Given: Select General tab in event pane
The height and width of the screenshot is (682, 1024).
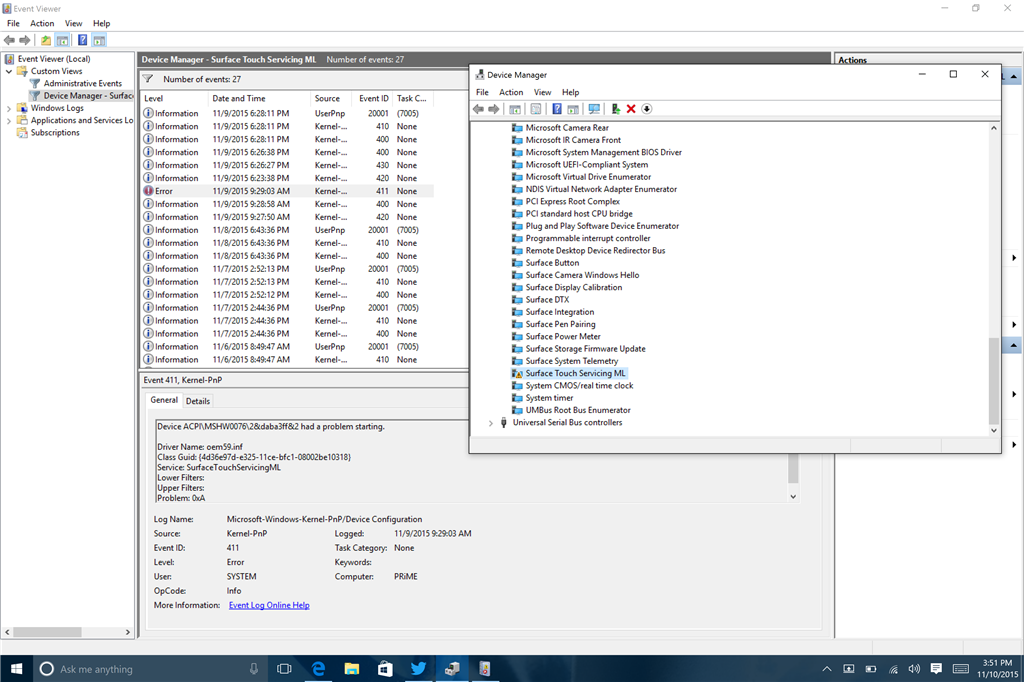Looking at the screenshot, I should click(164, 400).
